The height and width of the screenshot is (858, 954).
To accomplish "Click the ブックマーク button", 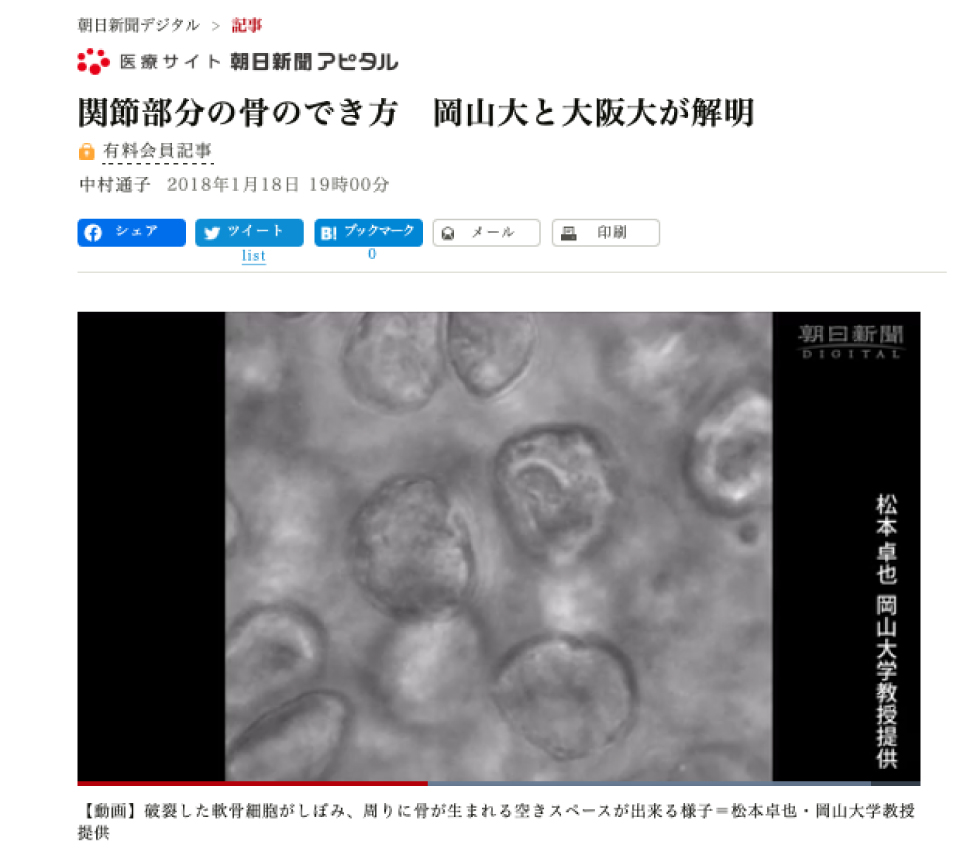I will [x=369, y=232].
